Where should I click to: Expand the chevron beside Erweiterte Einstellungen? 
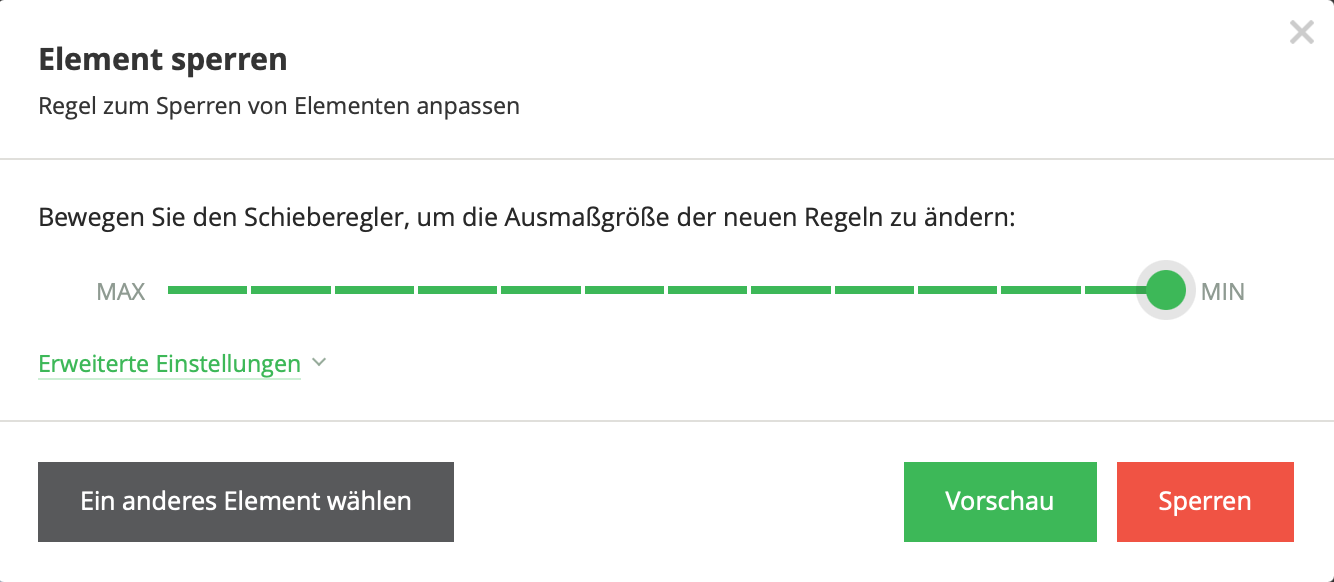pyautogui.click(x=319, y=363)
